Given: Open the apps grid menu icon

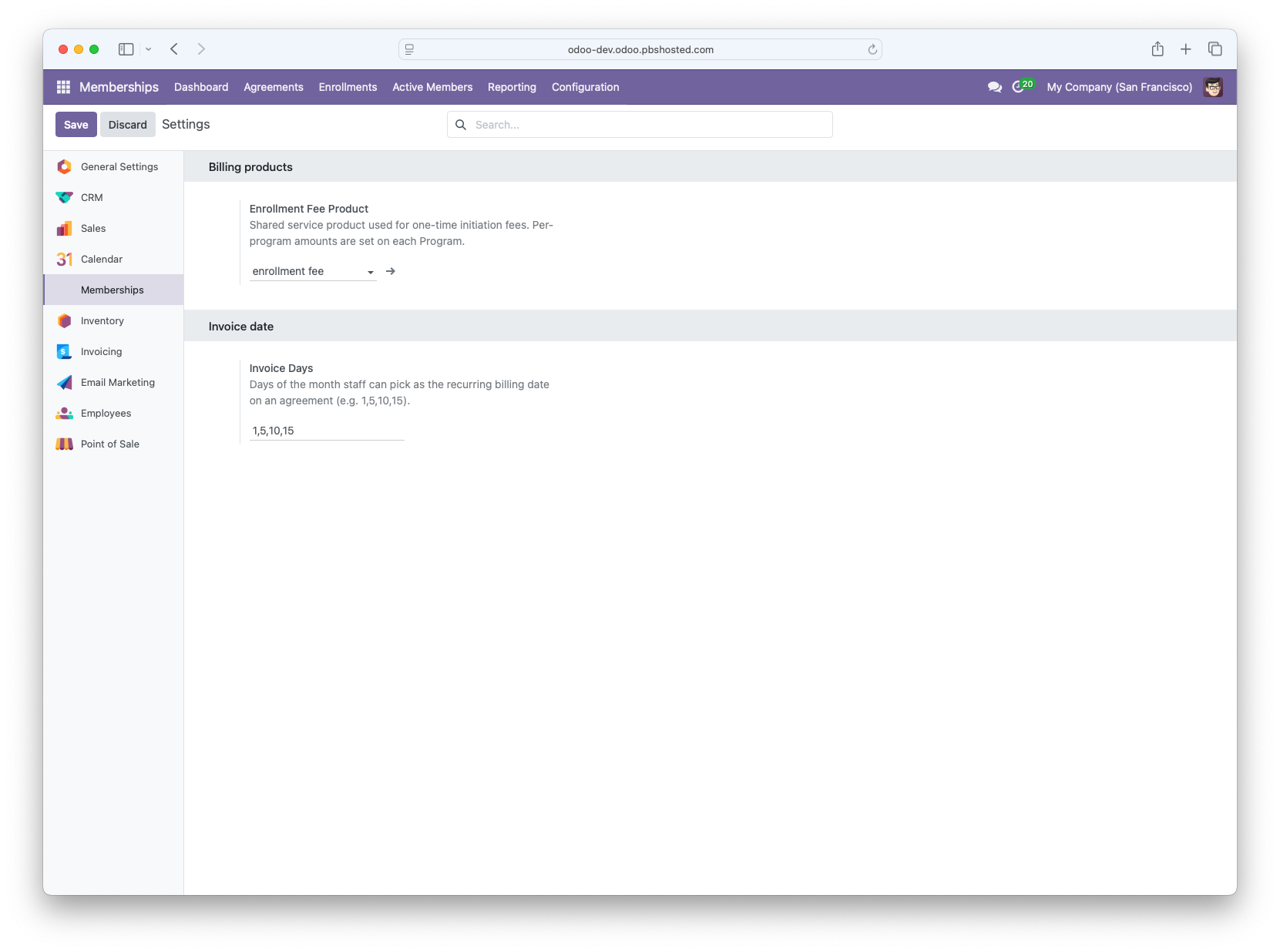Looking at the screenshot, I should pyautogui.click(x=63, y=87).
